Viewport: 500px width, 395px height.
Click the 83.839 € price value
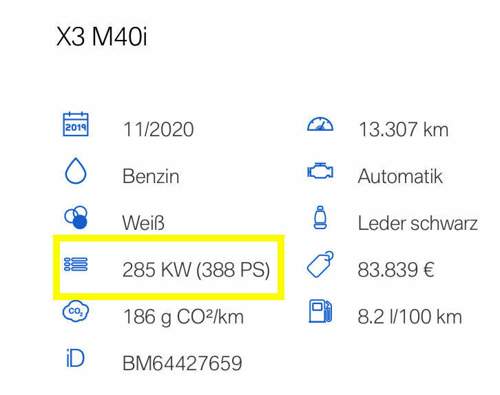pos(396,270)
